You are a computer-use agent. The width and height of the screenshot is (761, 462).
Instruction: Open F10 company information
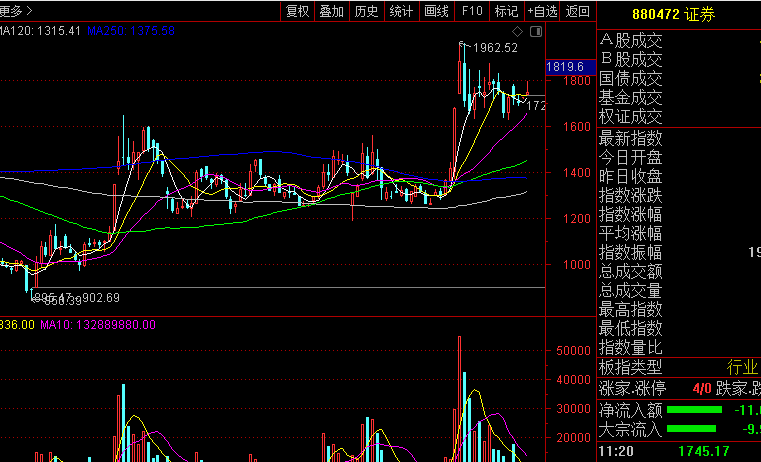coord(472,11)
